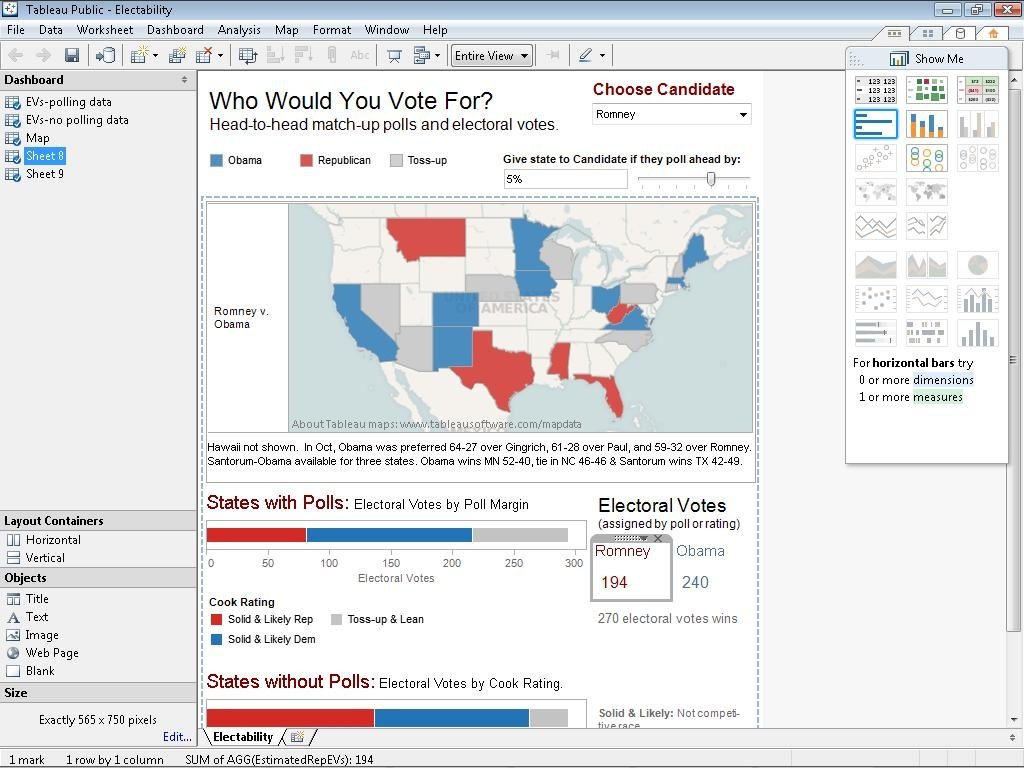Click the Swap rows and columns icon
The height and width of the screenshot is (768, 1024).
click(x=248, y=56)
